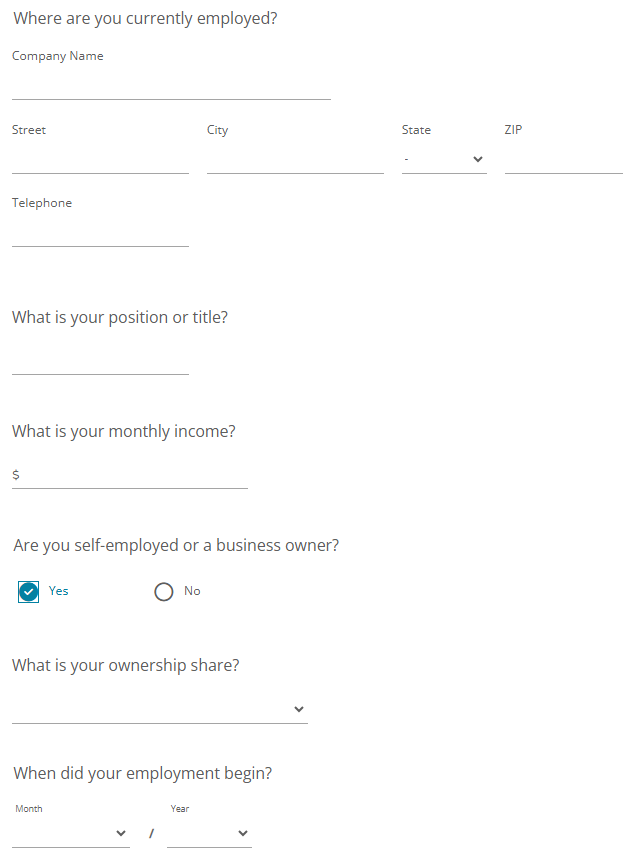The height and width of the screenshot is (867, 636).
Task: Click the ownership share chevron arrow
Action: click(x=299, y=709)
